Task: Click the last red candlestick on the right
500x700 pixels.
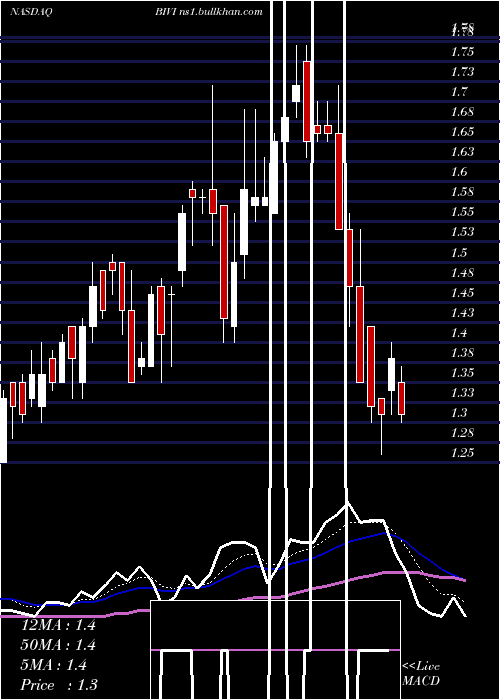Action: pos(402,398)
